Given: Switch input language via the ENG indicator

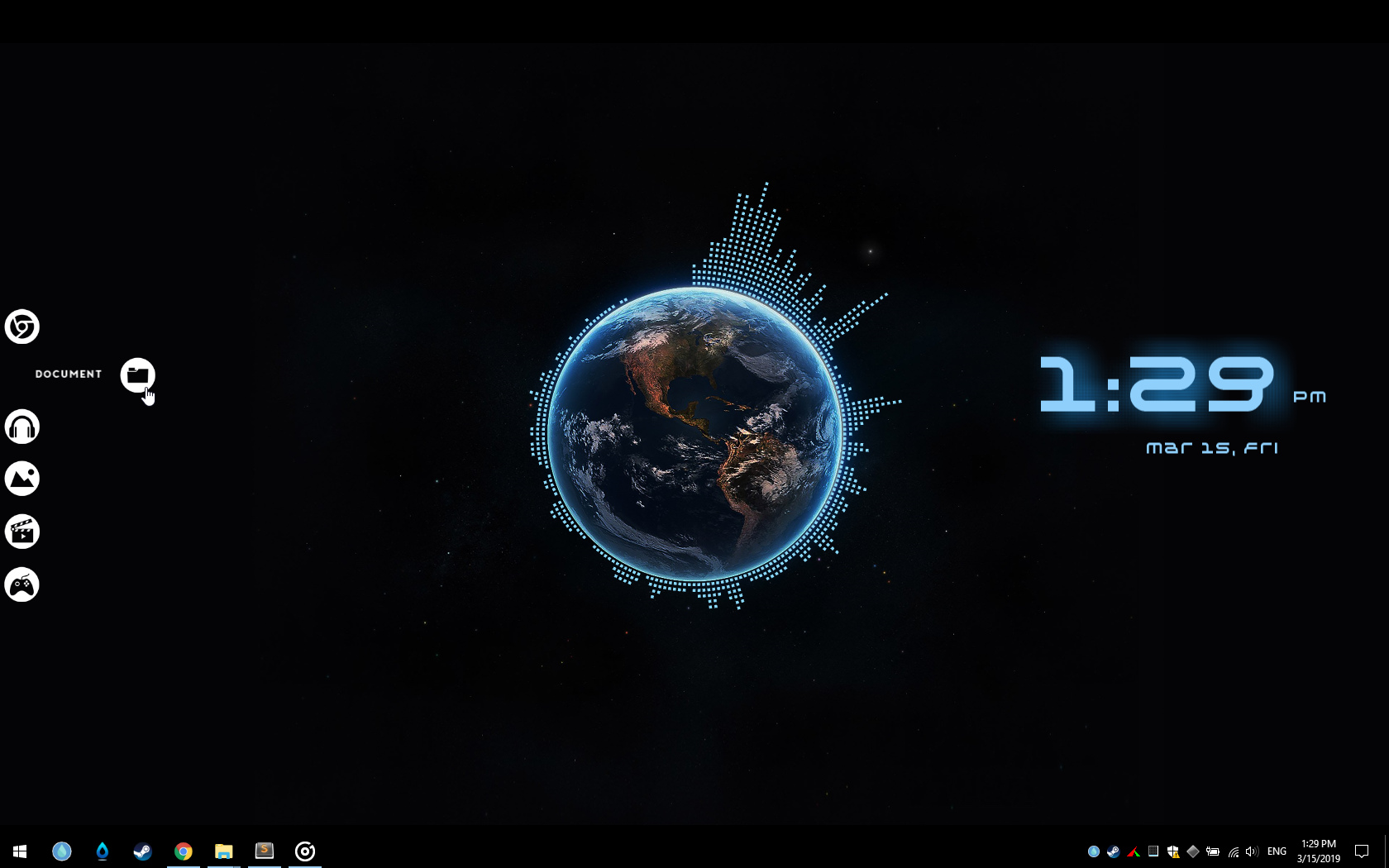Looking at the screenshot, I should 1276,851.
